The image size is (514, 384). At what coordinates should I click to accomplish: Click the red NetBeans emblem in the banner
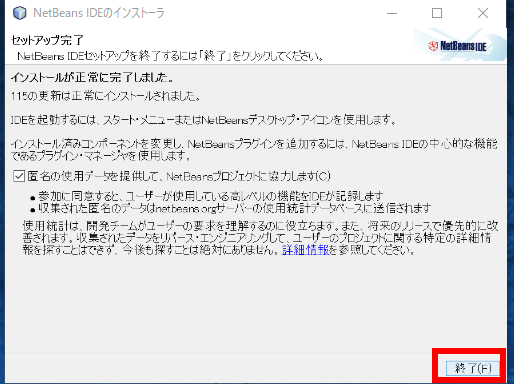(x=433, y=46)
